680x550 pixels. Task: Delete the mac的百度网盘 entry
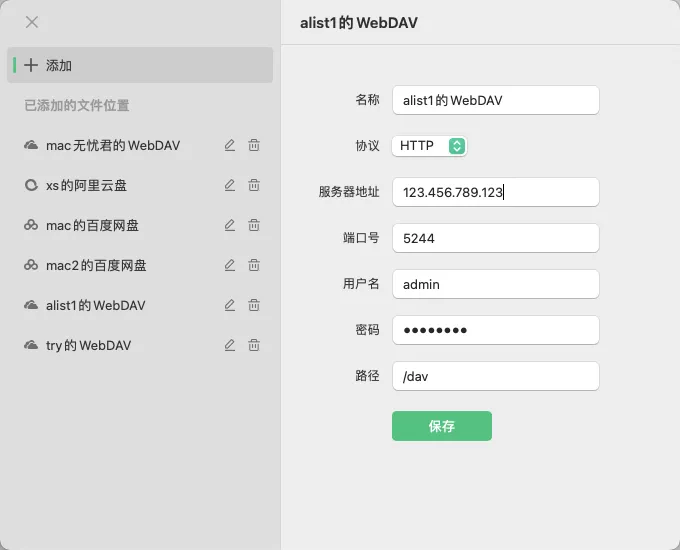pyautogui.click(x=254, y=225)
